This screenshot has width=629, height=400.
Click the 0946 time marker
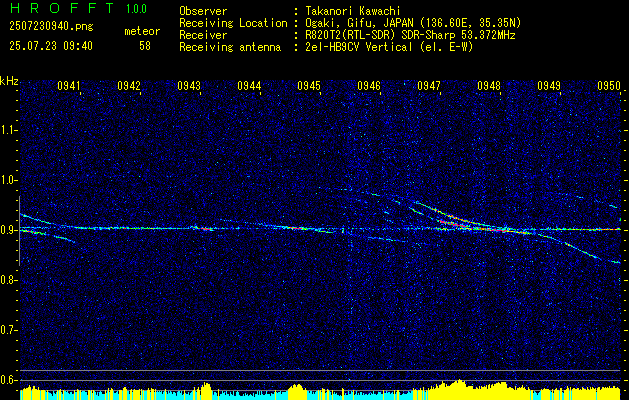pos(369,86)
